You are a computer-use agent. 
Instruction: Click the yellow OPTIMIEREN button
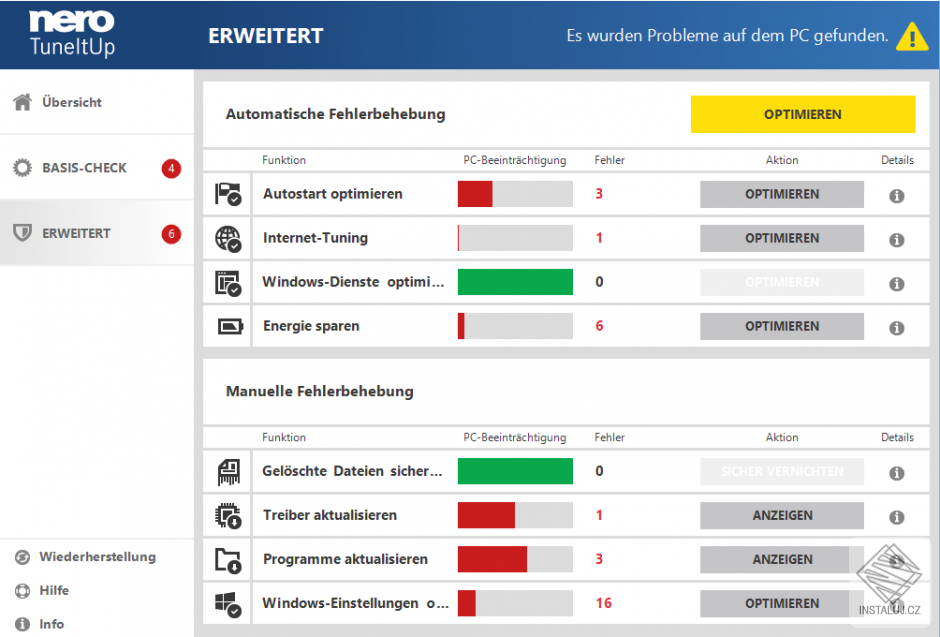(x=803, y=114)
